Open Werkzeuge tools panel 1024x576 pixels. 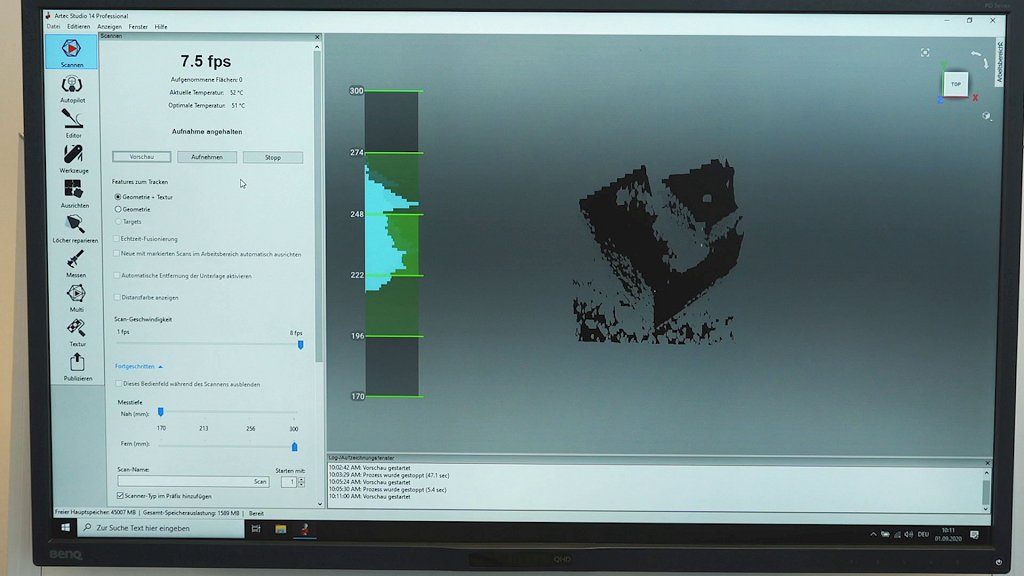point(73,156)
